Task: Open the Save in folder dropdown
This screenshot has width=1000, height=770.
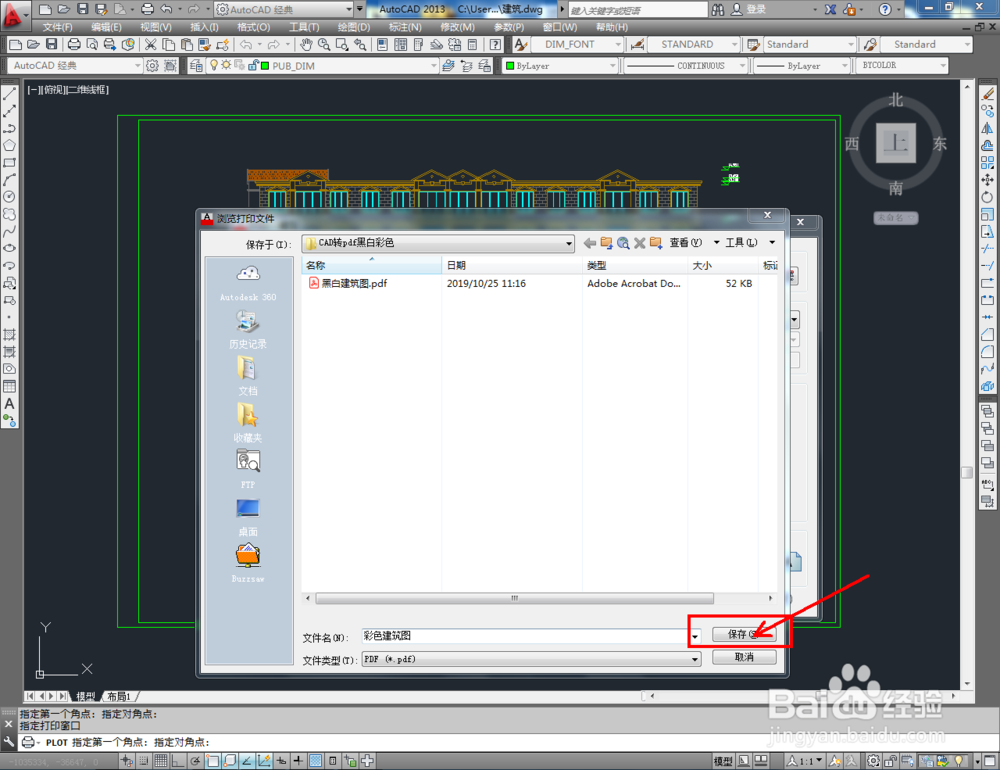Action: (x=438, y=243)
